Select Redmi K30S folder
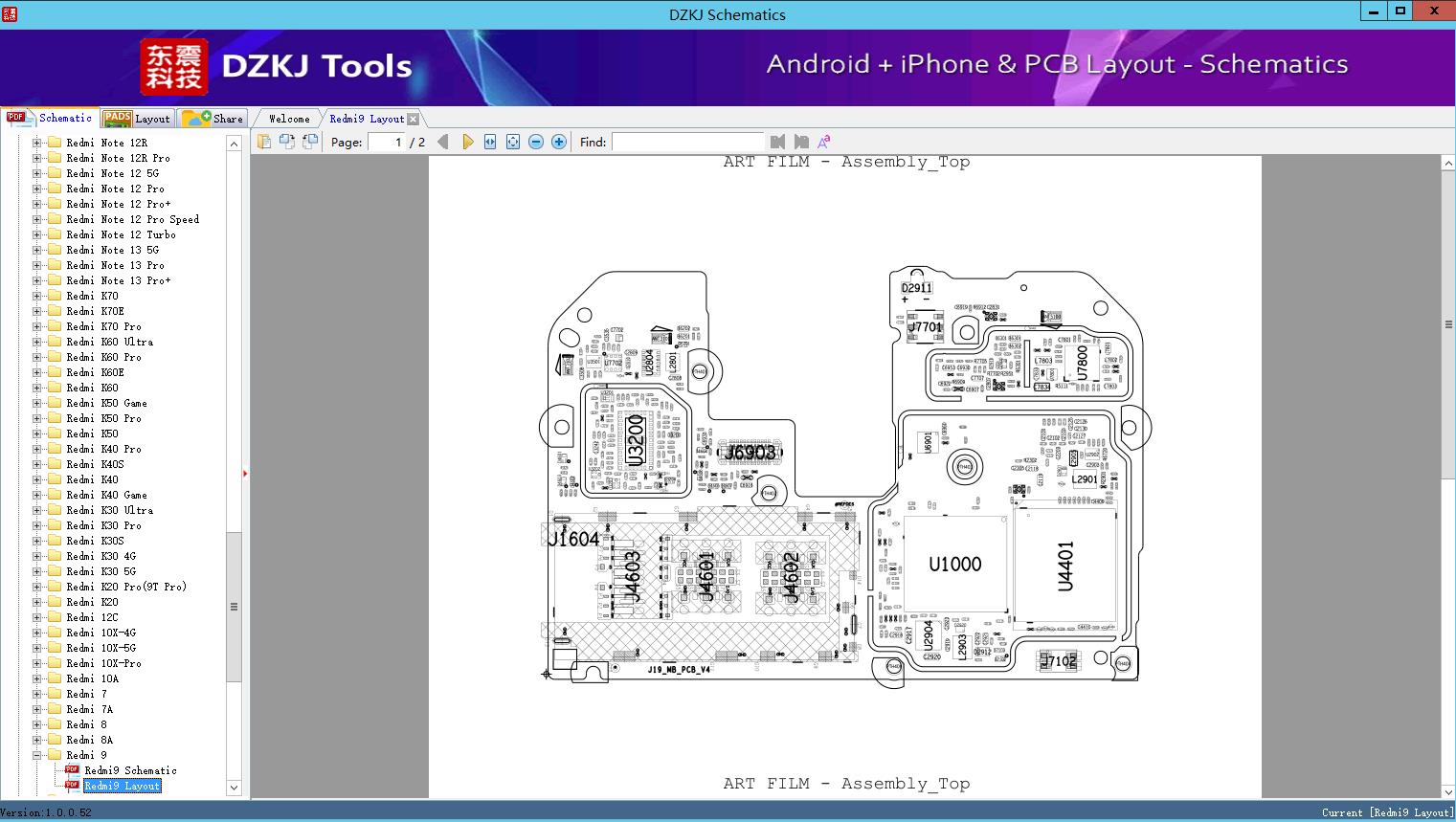Viewport: 1456px width, 822px height. [x=95, y=541]
